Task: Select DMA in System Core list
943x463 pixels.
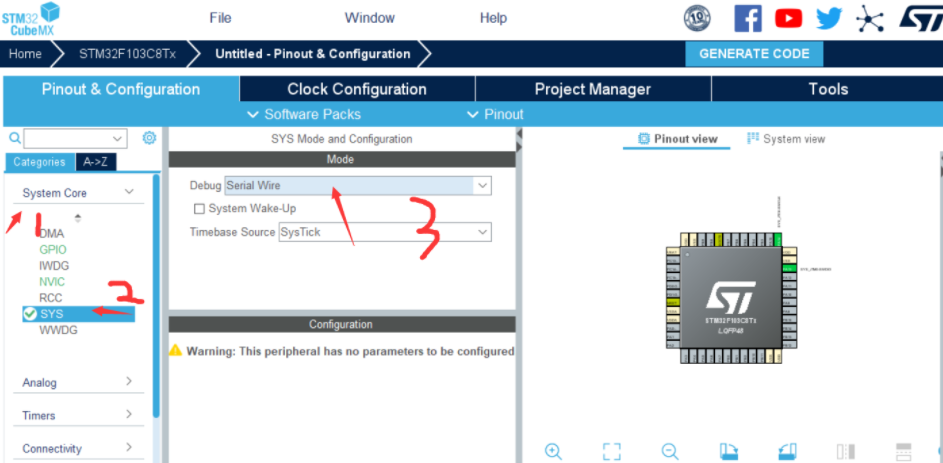Action: pos(52,233)
